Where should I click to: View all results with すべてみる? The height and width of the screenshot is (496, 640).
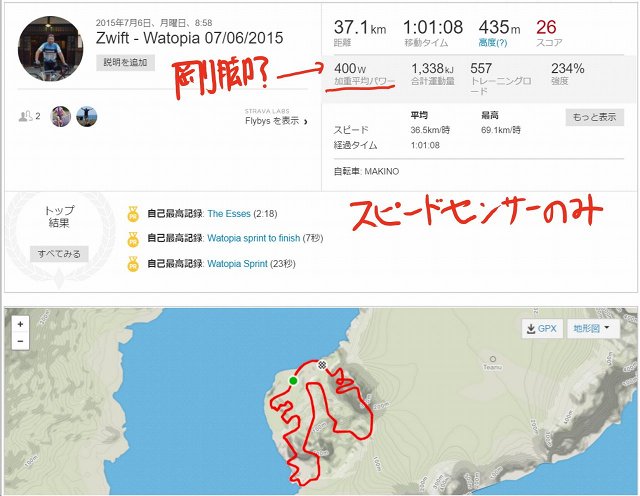pos(59,254)
